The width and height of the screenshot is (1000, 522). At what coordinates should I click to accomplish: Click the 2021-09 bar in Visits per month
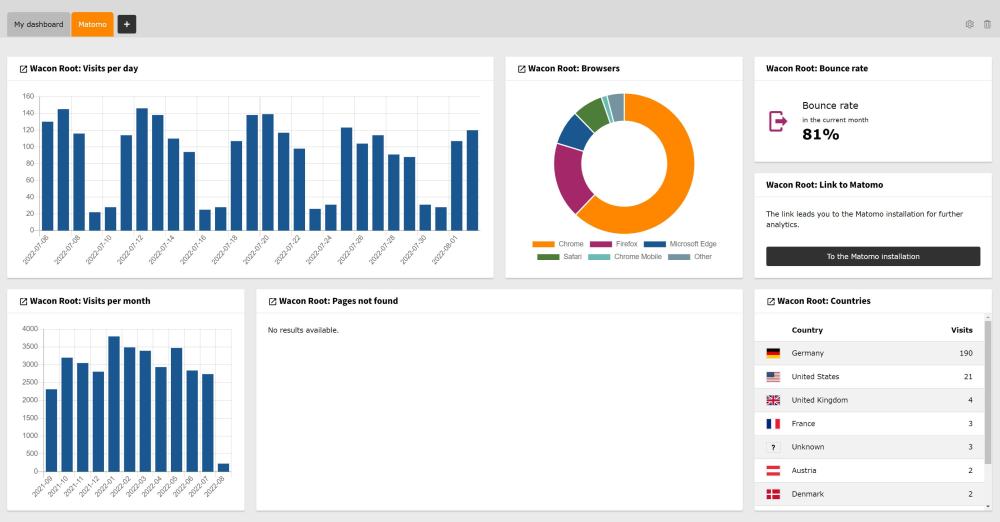(x=52, y=431)
